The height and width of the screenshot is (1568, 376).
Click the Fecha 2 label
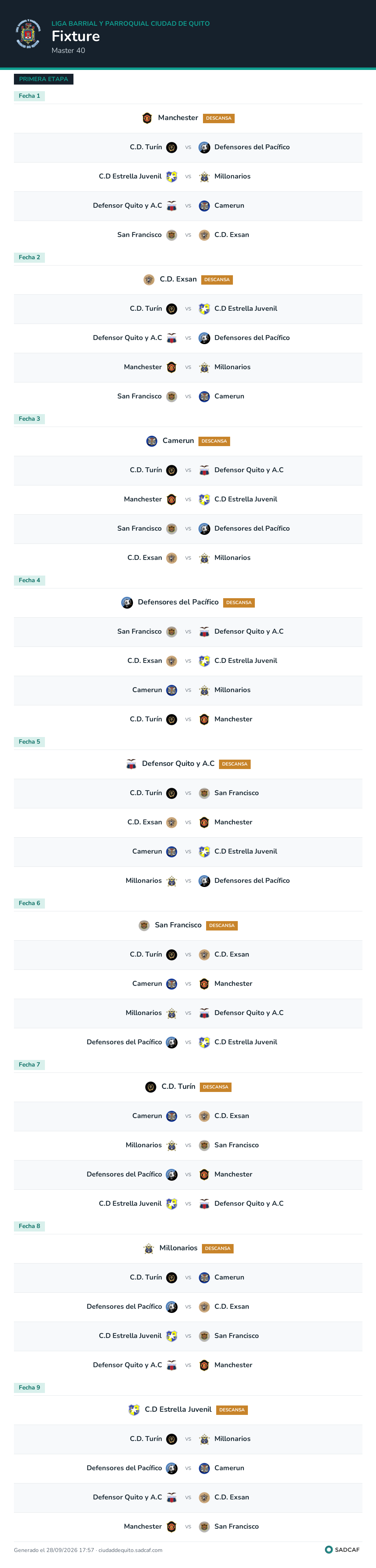click(x=29, y=258)
